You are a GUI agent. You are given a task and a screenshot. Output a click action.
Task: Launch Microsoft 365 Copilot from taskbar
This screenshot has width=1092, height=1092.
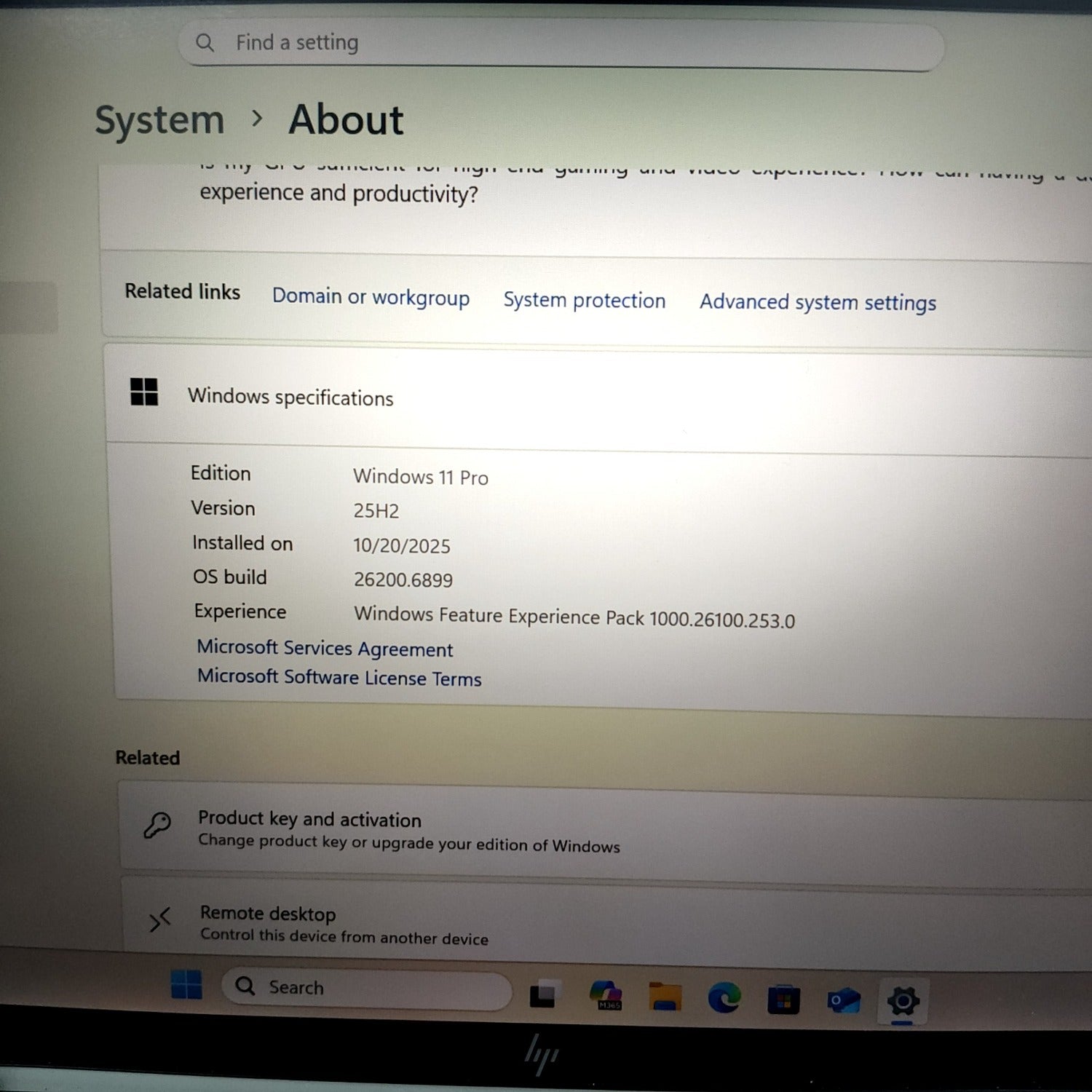(x=606, y=995)
